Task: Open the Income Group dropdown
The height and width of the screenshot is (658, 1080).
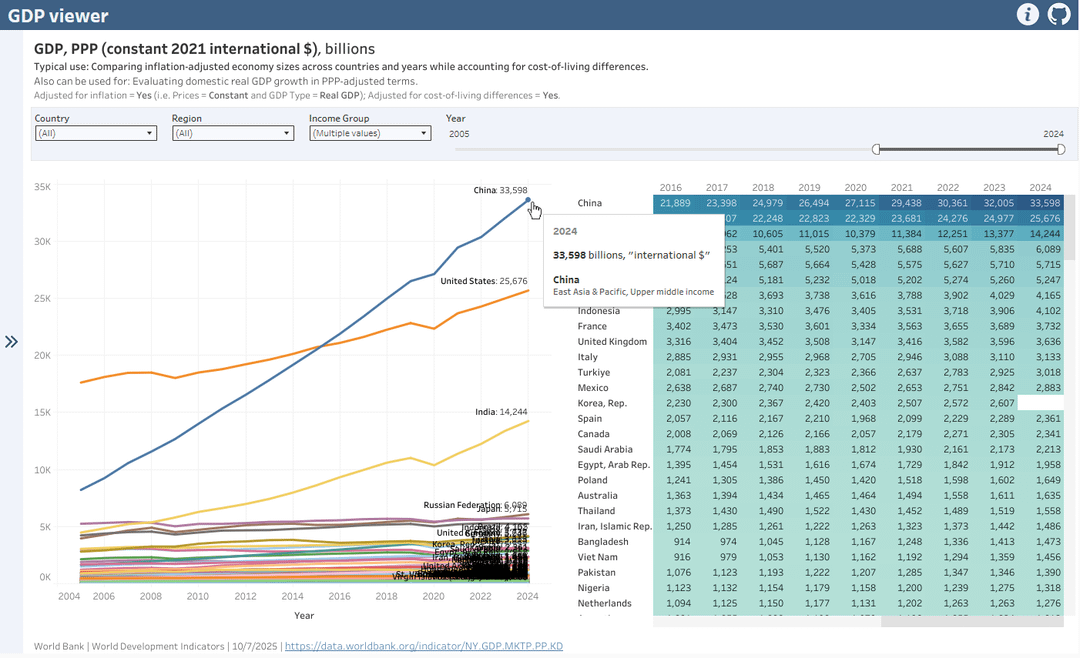Action: coord(369,133)
